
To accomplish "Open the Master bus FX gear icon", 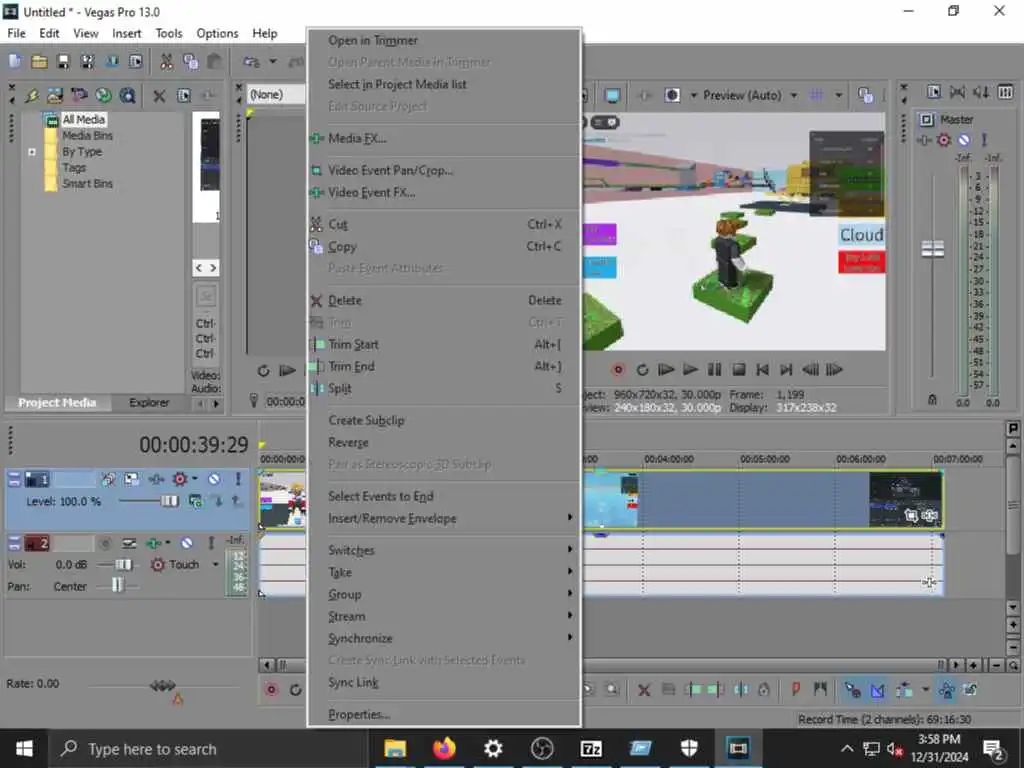I will [x=944, y=140].
